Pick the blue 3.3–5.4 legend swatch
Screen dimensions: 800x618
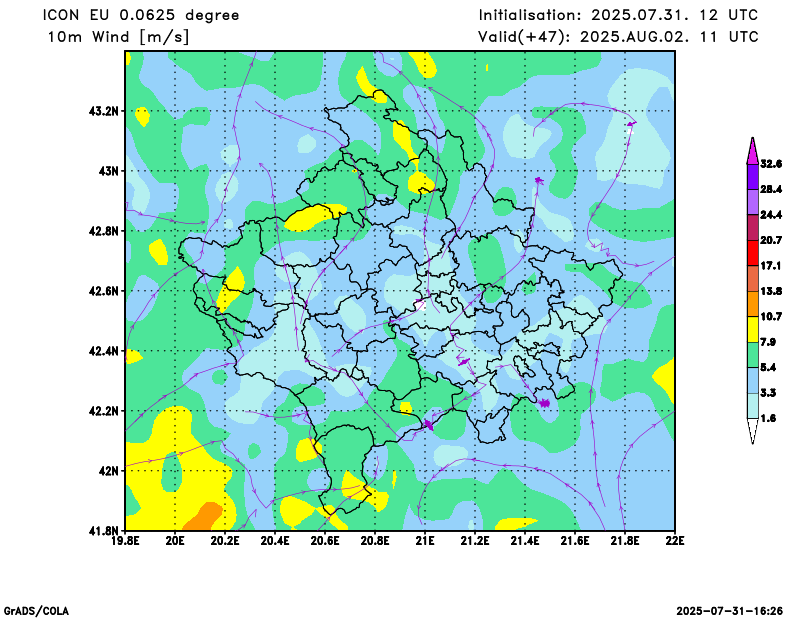coord(753,380)
